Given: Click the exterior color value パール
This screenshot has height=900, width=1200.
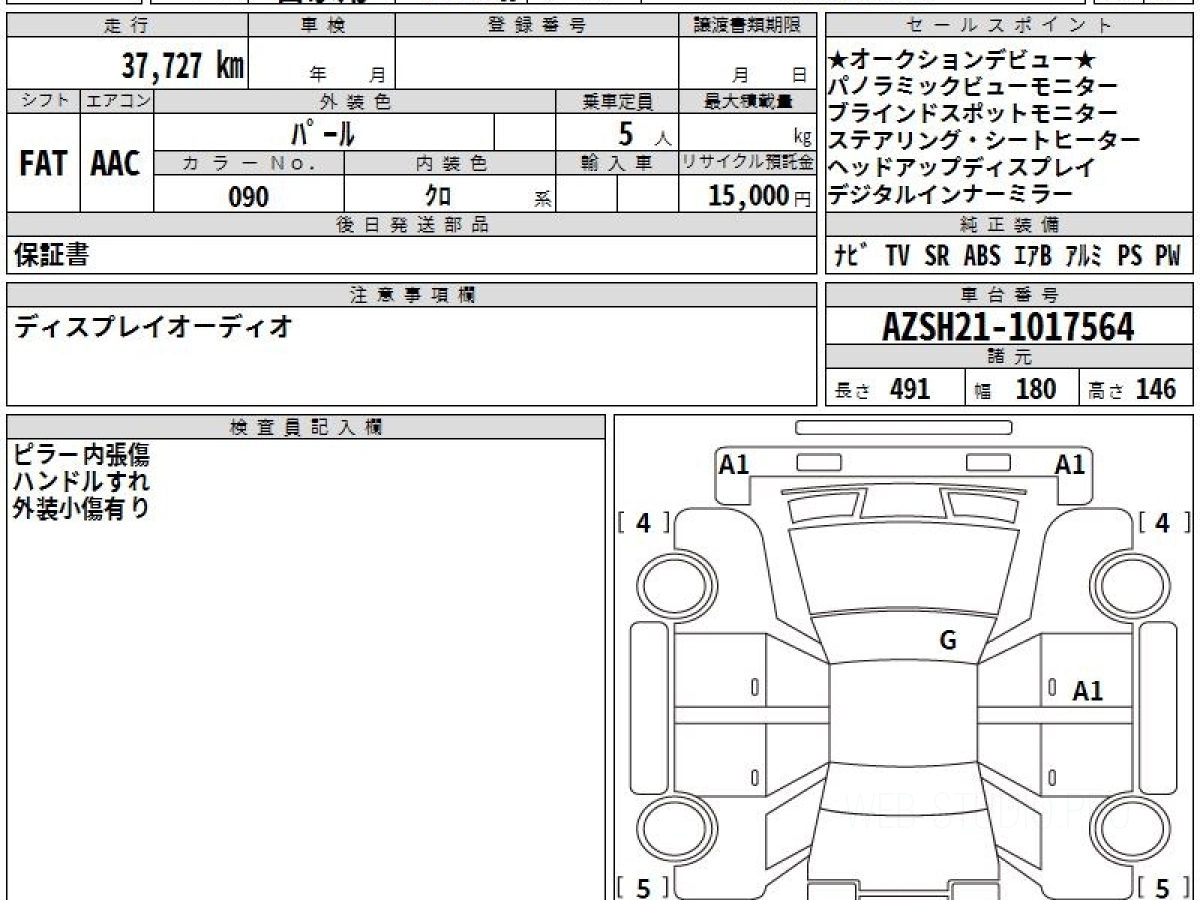Looking at the screenshot, I should pos(323,133).
